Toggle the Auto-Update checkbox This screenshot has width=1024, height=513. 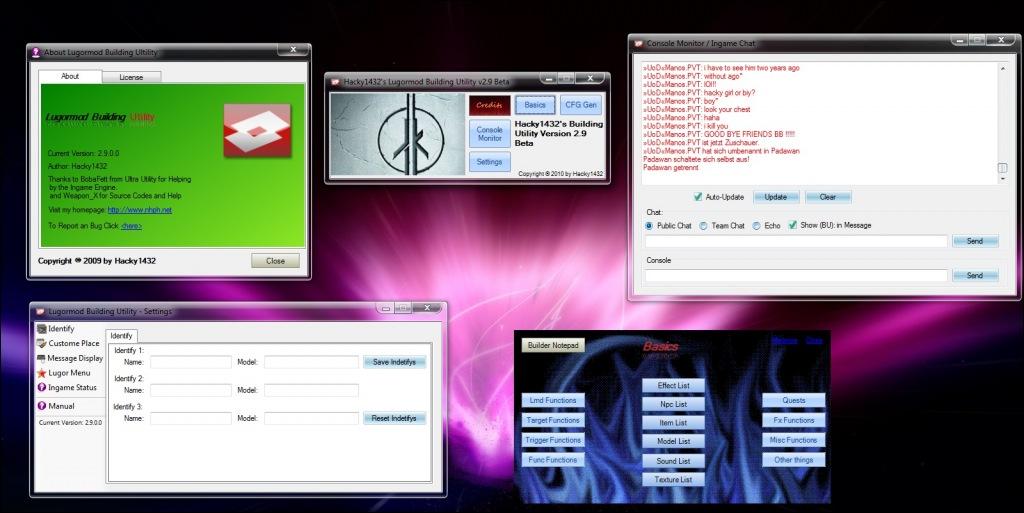click(698, 197)
